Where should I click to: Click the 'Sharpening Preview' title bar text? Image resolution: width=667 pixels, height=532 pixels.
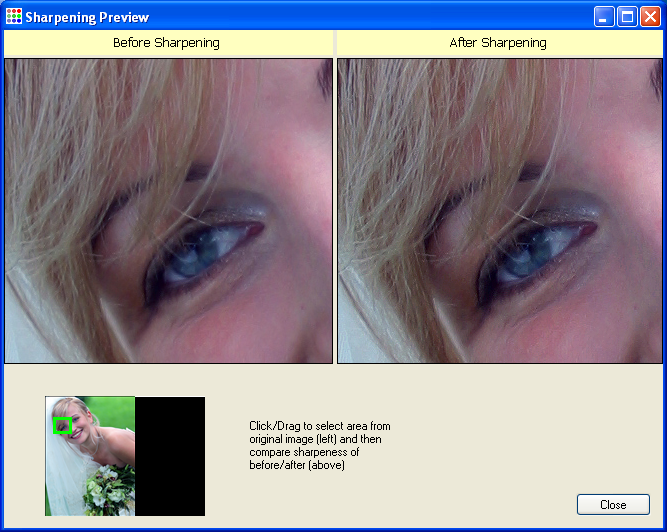coord(87,17)
